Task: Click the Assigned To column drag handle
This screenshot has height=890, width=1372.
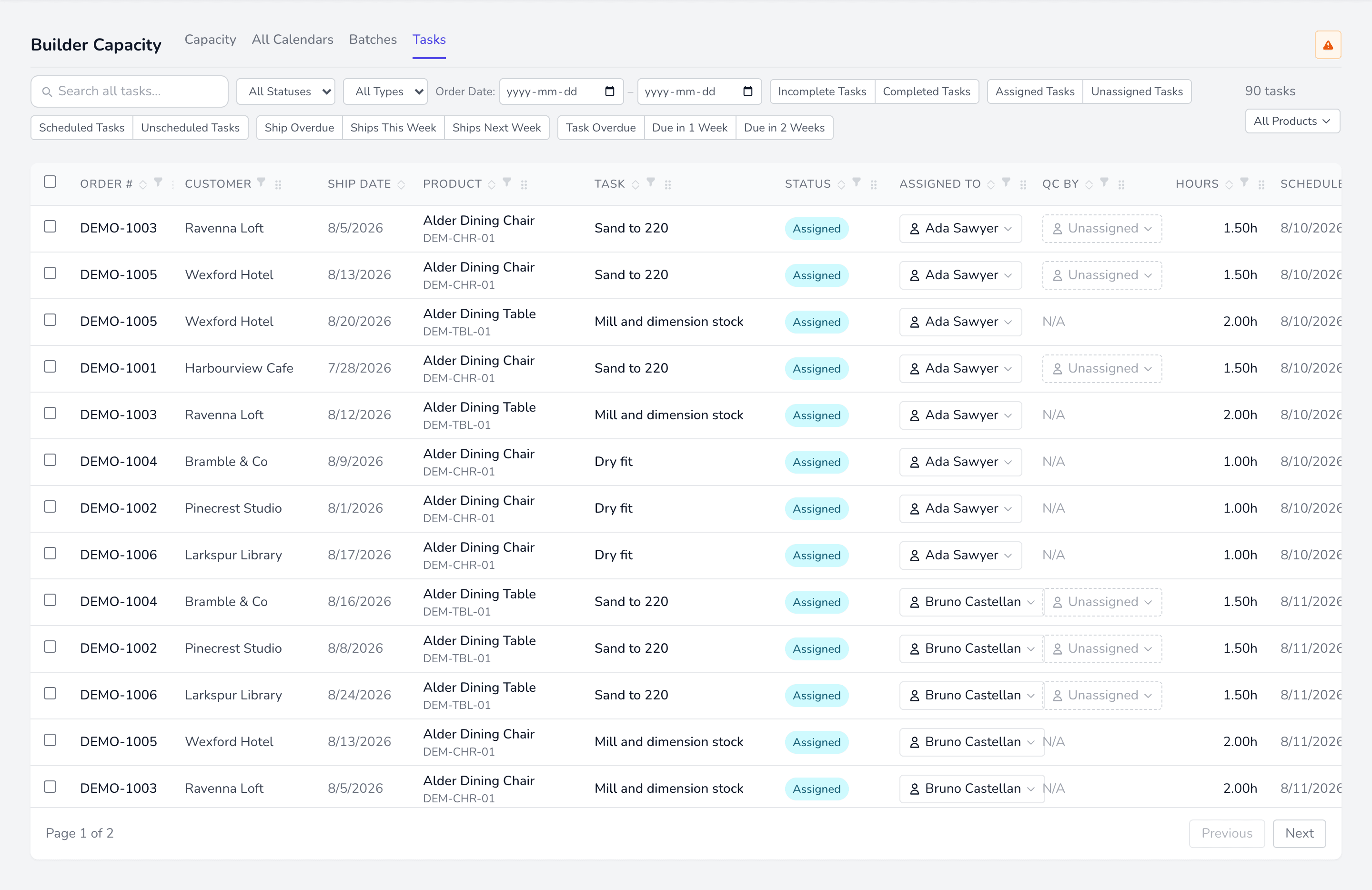Action: [1023, 184]
